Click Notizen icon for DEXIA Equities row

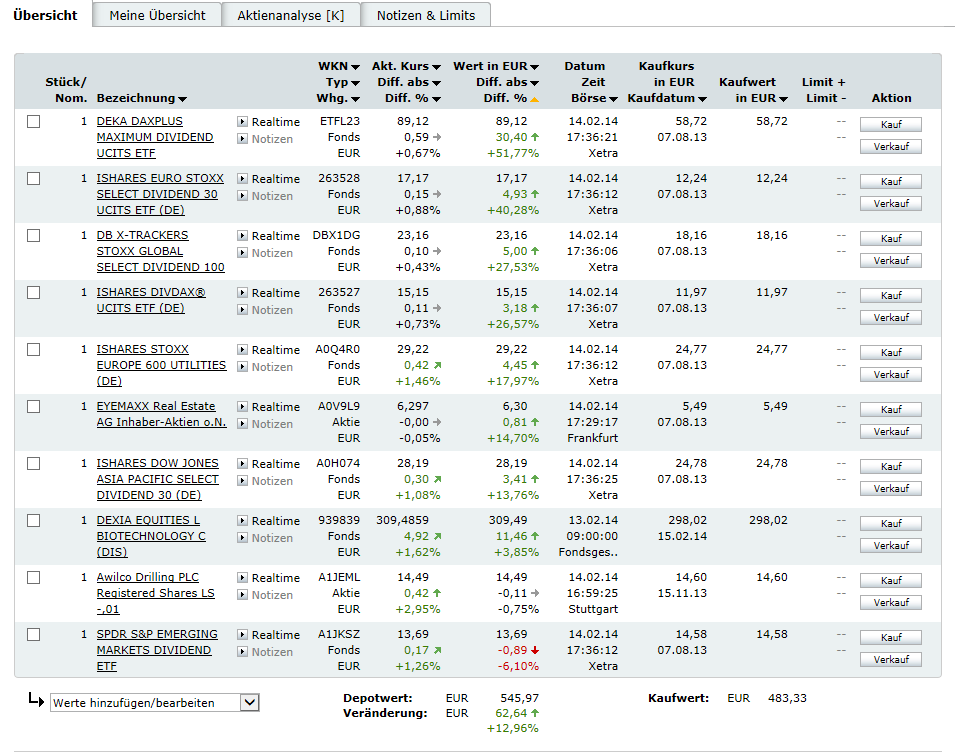(x=242, y=538)
